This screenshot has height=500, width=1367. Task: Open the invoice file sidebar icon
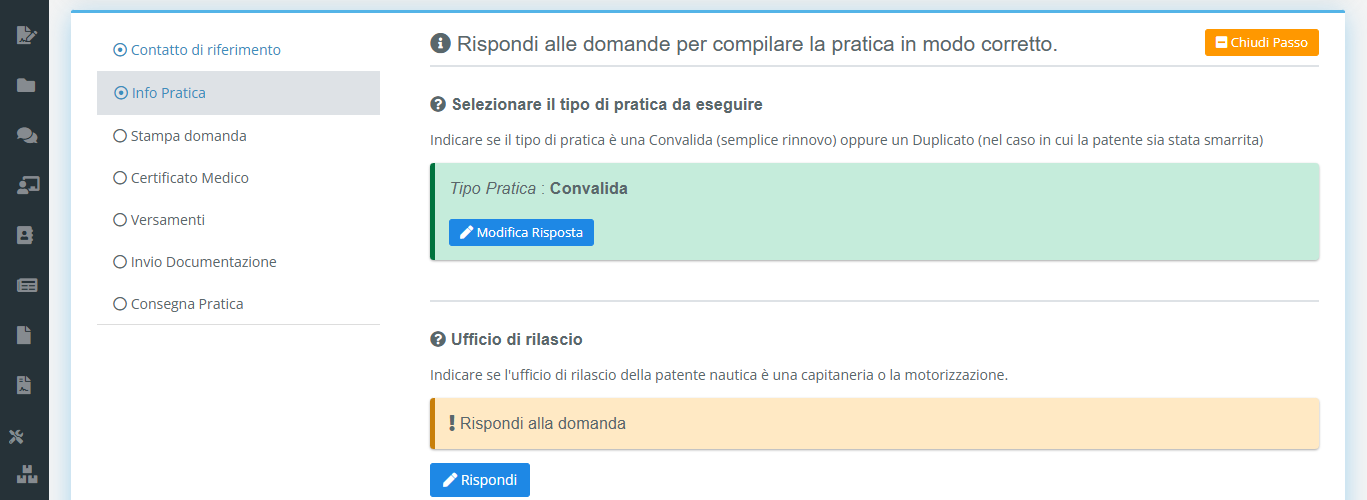(25, 385)
